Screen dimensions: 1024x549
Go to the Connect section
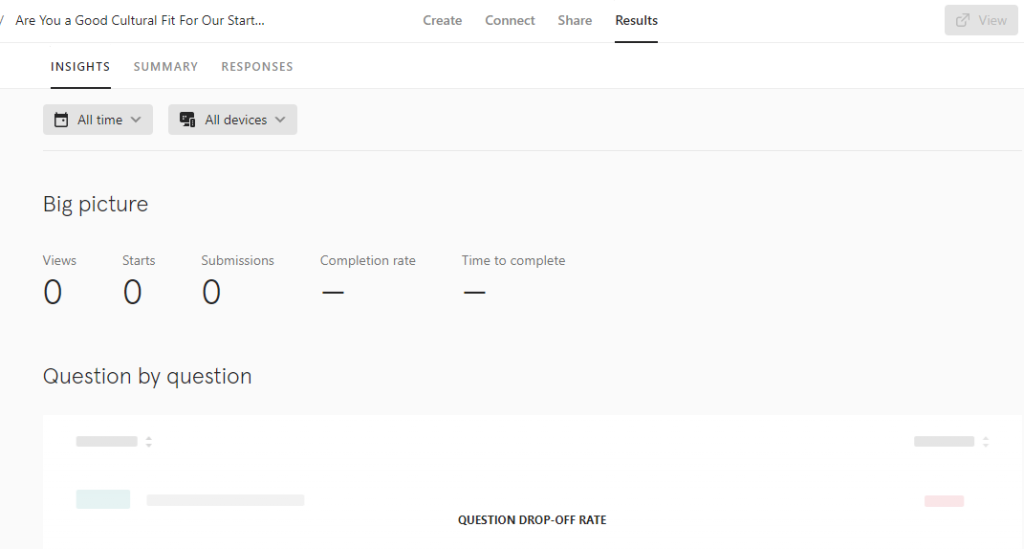(510, 20)
